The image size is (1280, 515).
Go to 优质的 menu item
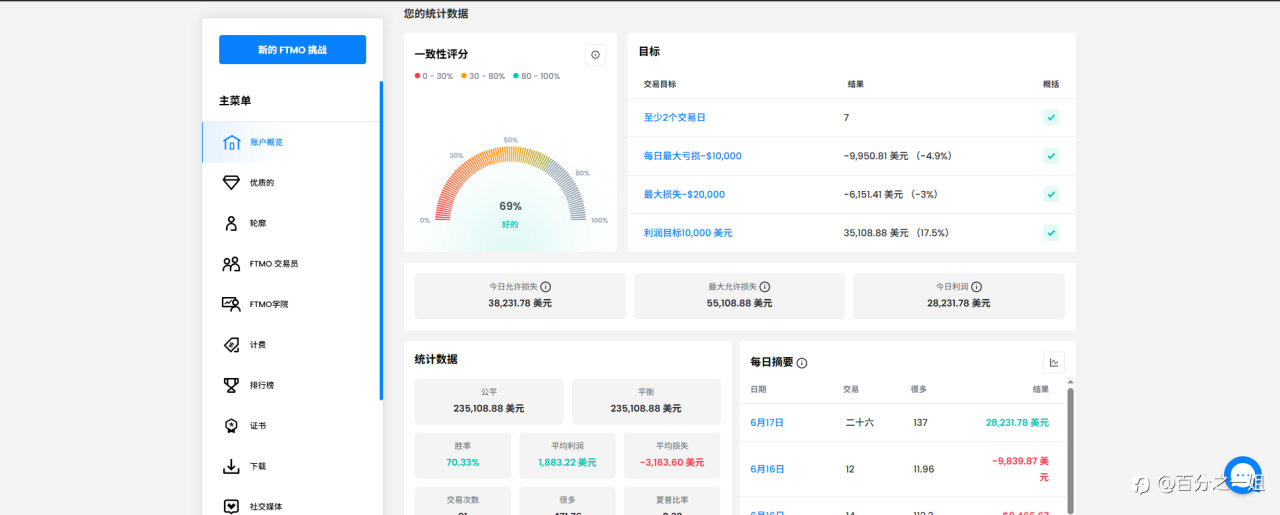(x=262, y=183)
